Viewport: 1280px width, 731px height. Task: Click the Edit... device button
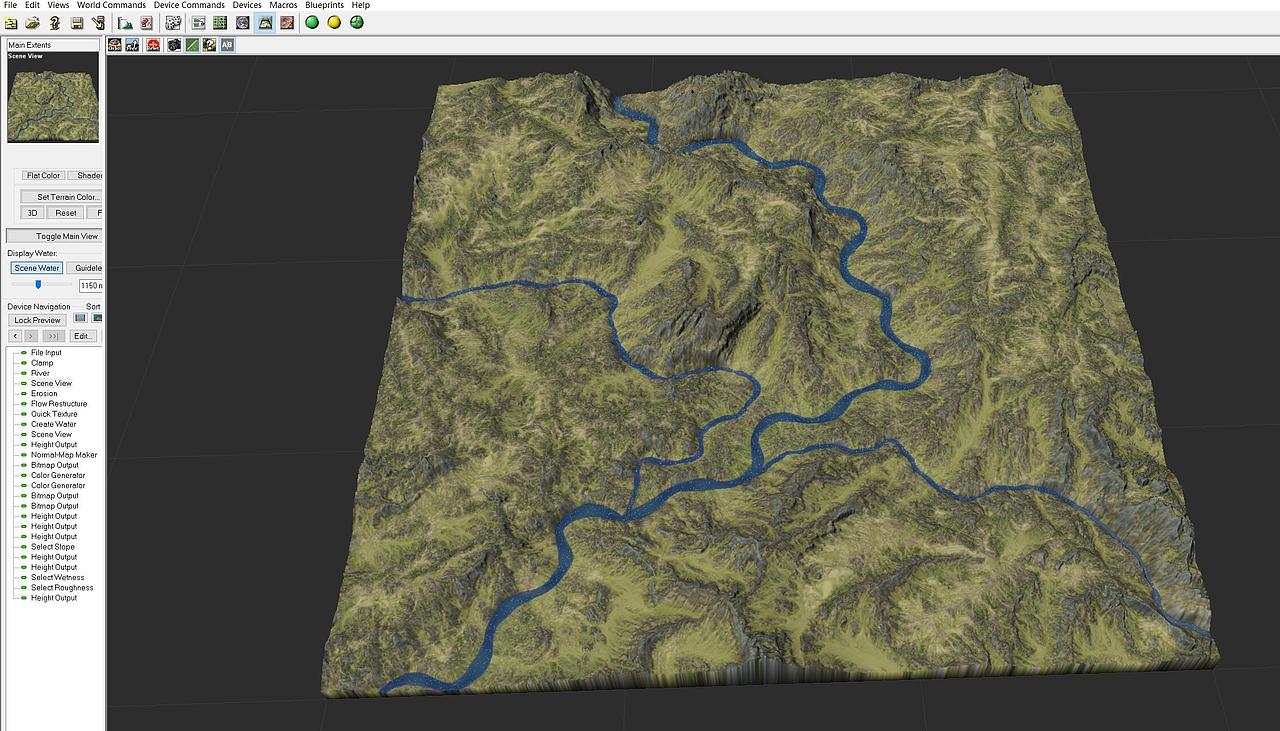coord(83,336)
